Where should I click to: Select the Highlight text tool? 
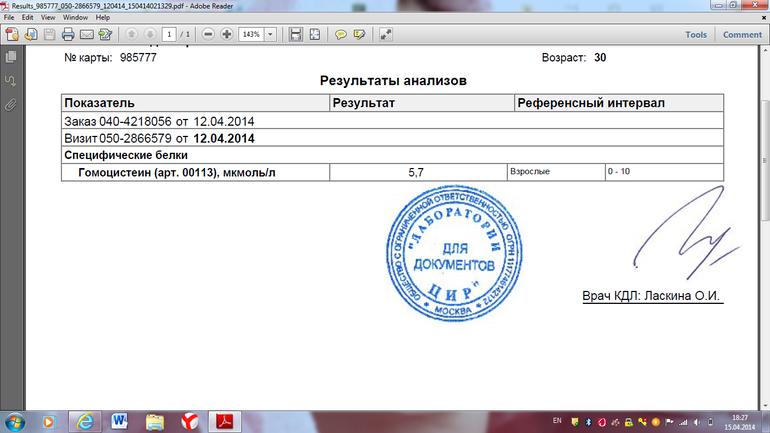pyautogui.click(x=358, y=34)
